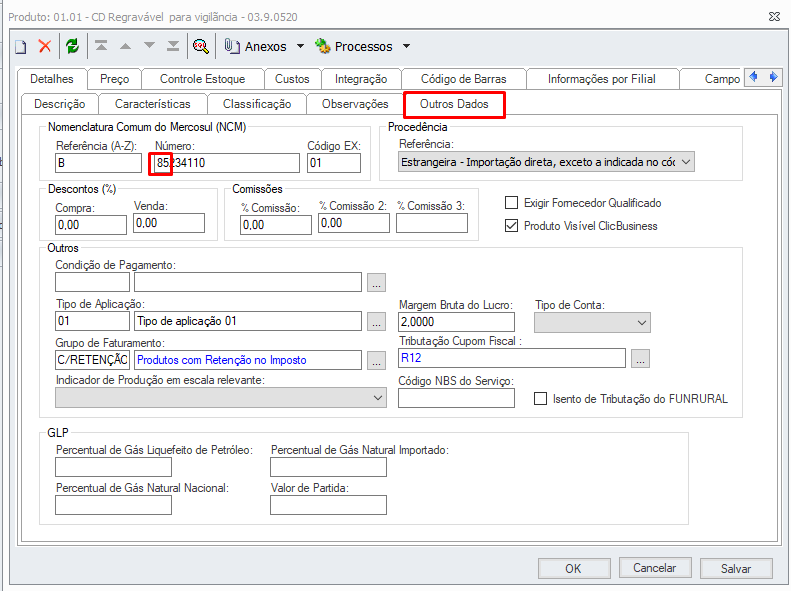Viewport: 791px width, 591px height.
Task: Click the Código NBS do Serviço field
Action: tap(457, 398)
